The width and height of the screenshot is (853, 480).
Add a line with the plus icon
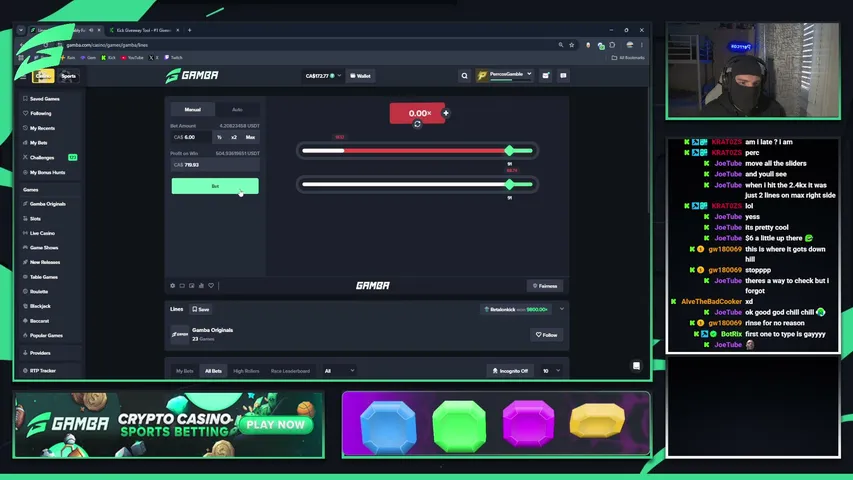tap(446, 113)
